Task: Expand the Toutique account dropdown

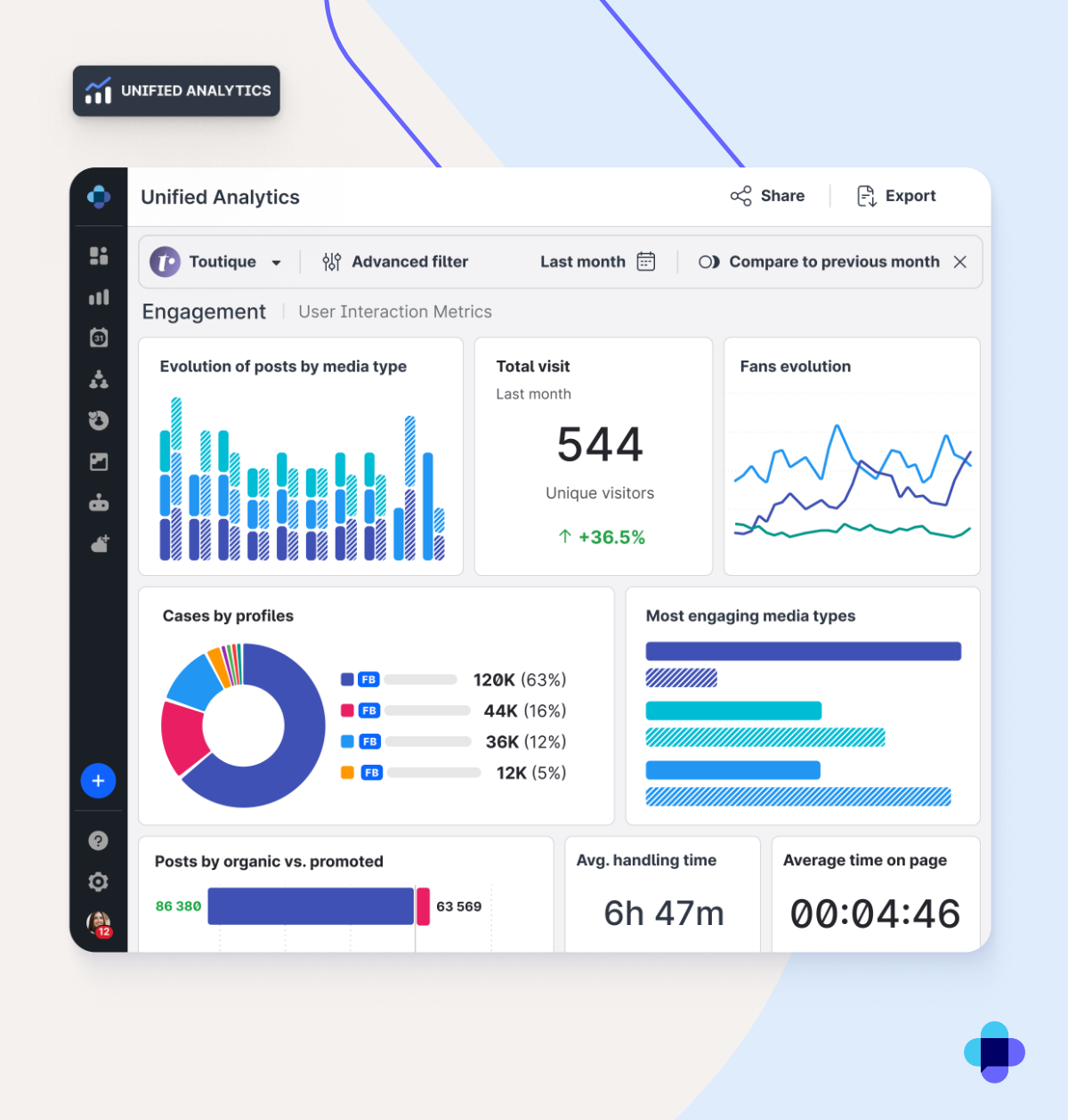Action: pos(275,262)
